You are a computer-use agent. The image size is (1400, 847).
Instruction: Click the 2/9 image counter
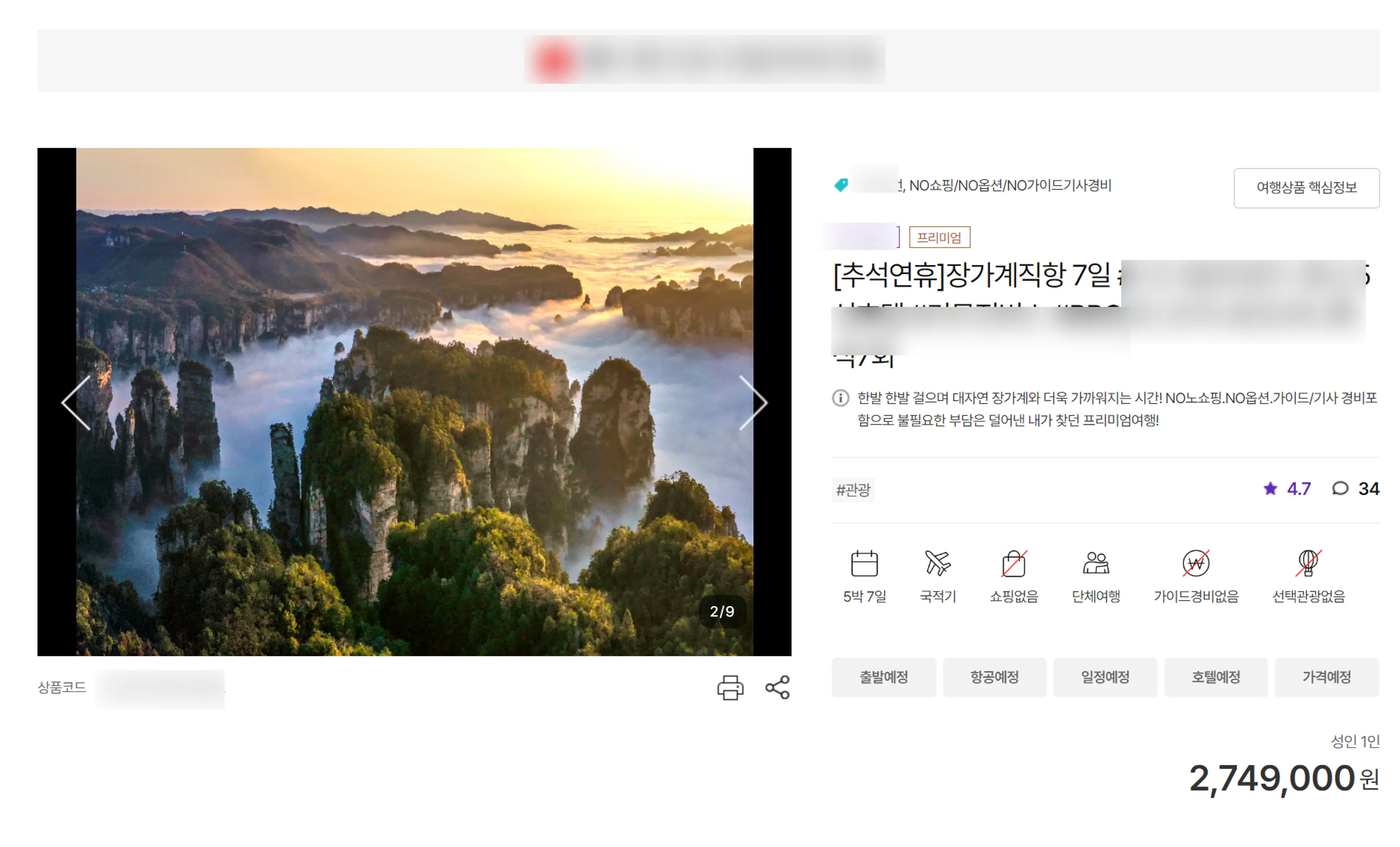pyautogui.click(x=722, y=612)
